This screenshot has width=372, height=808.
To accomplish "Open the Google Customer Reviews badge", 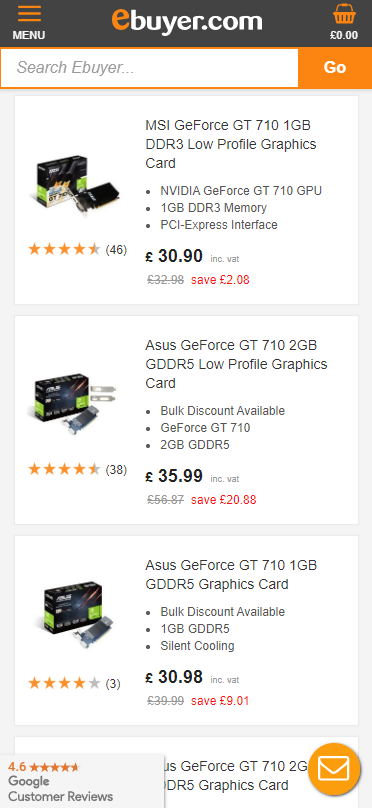I will coord(82,781).
